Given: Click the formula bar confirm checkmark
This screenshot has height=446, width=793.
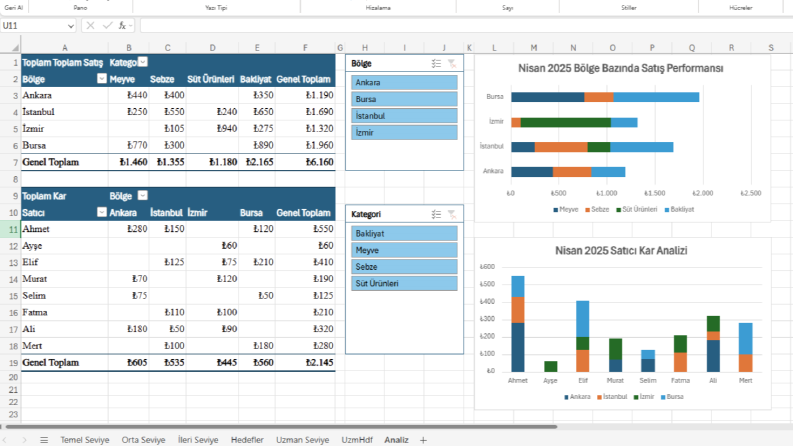Looking at the screenshot, I should pyautogui.click(x=107, y=25).
